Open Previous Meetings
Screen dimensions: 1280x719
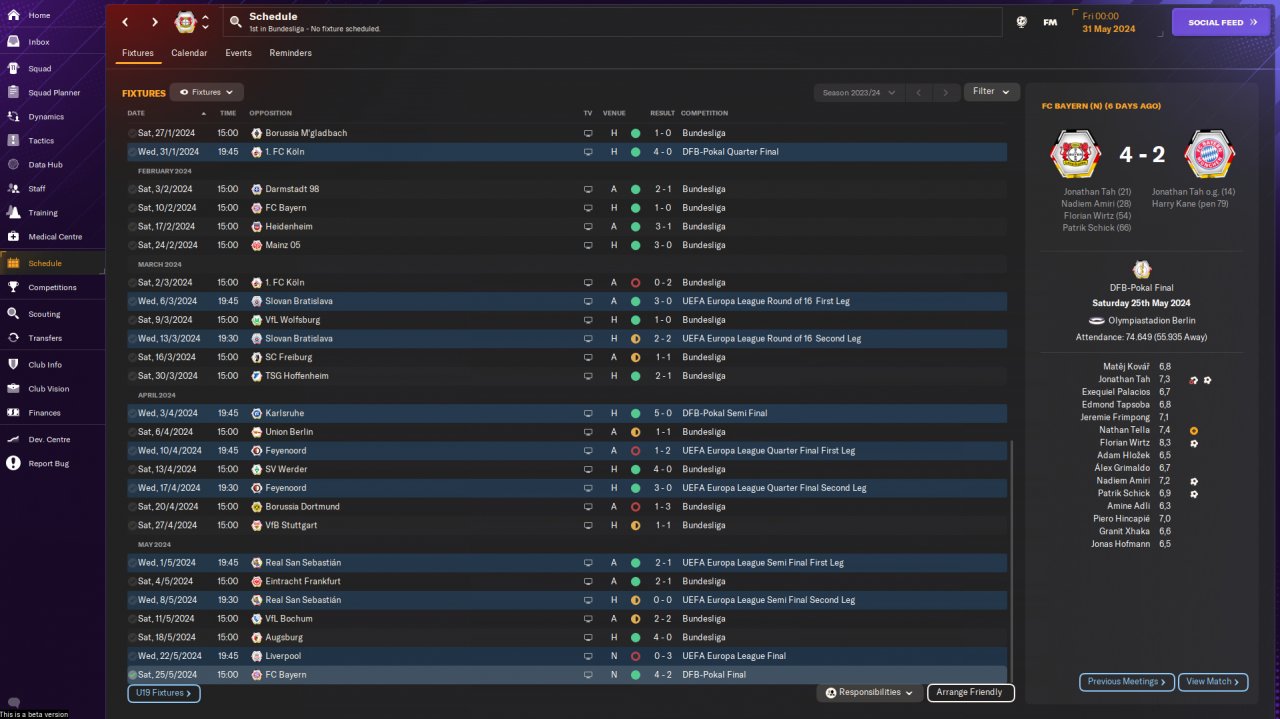[1126, 682]
